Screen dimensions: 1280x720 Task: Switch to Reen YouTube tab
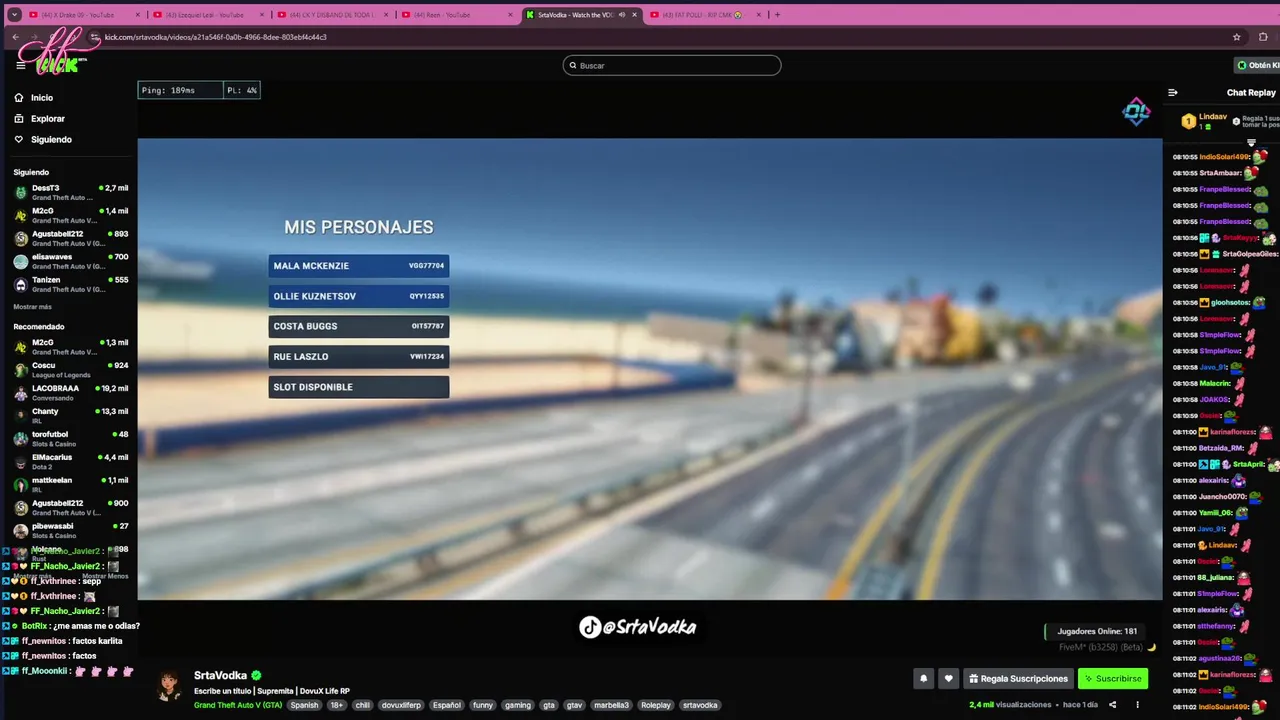458,15
